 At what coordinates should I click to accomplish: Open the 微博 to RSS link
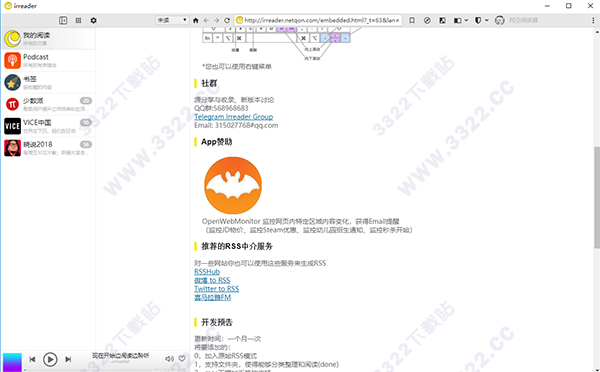click(212, 280)
